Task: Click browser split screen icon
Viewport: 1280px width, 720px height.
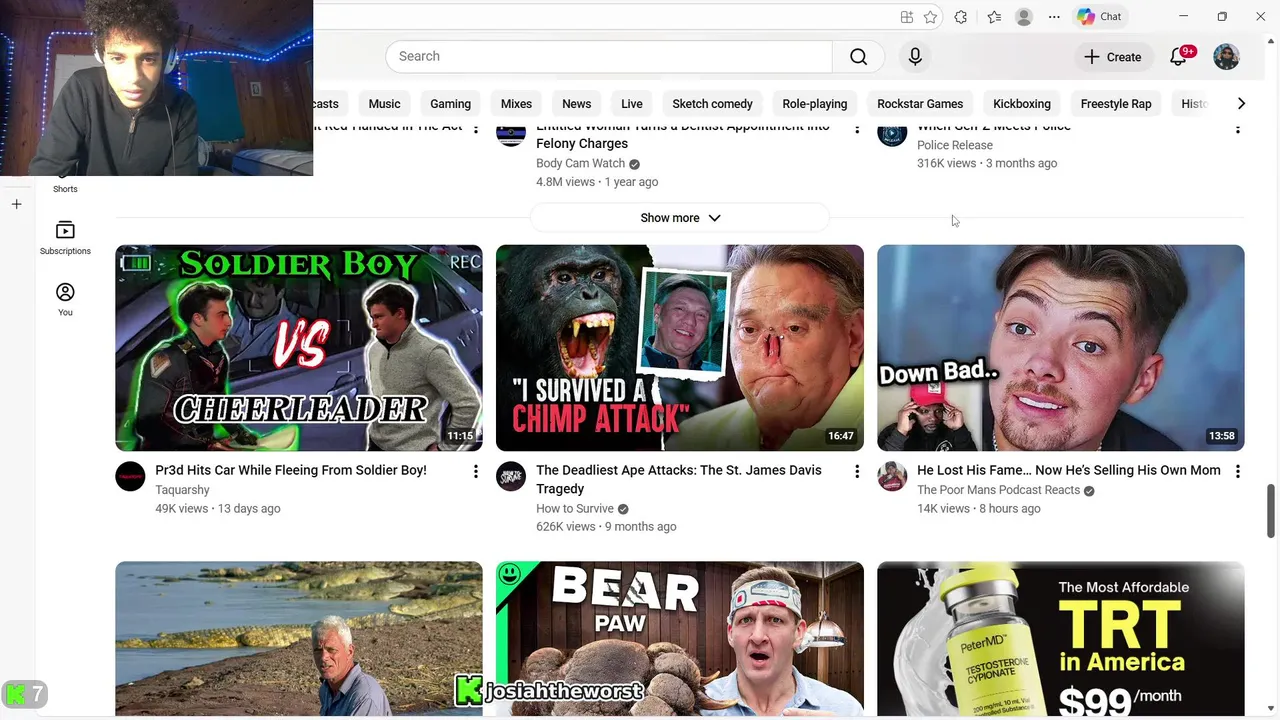Action: [x=906, y=17]
